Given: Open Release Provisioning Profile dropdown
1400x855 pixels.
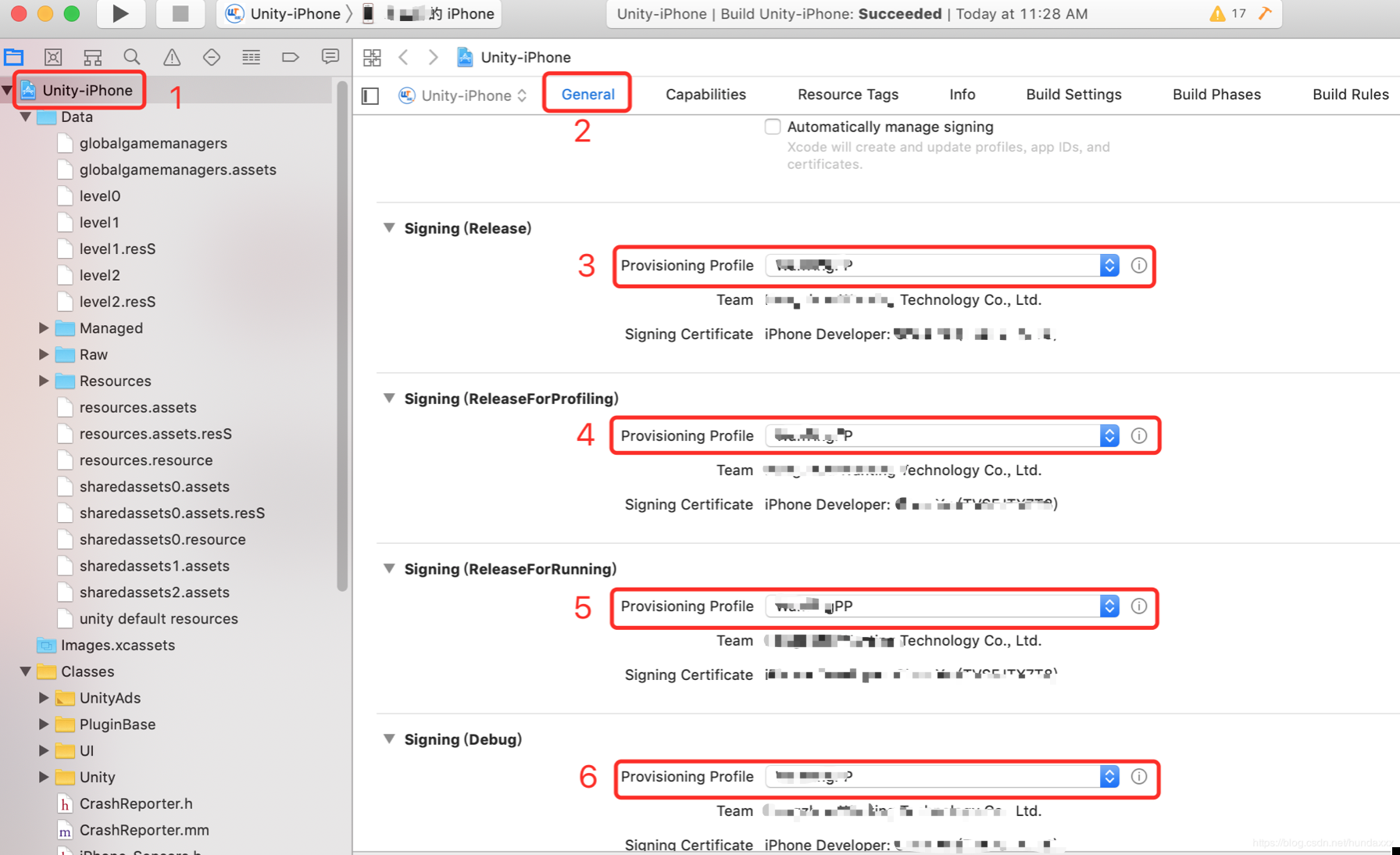Looking at the screenshot, I should pos(942,266).
